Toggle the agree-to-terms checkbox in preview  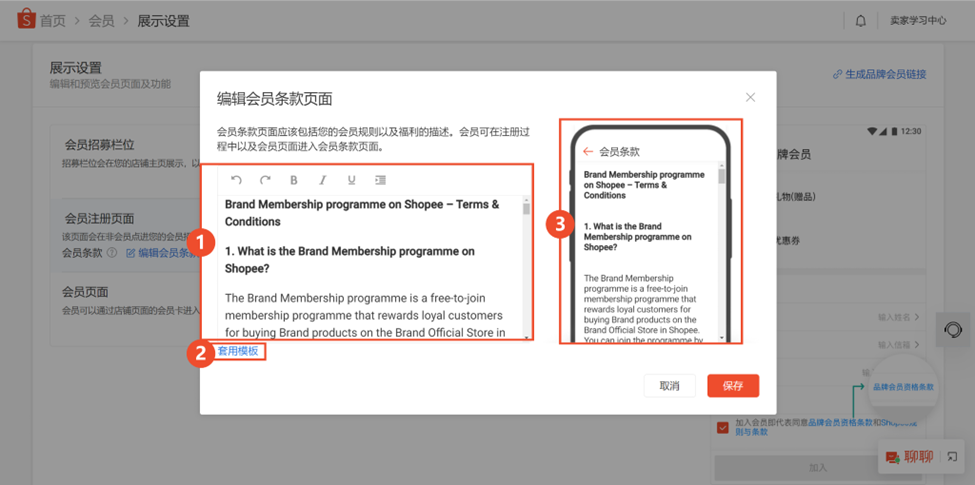723,427
